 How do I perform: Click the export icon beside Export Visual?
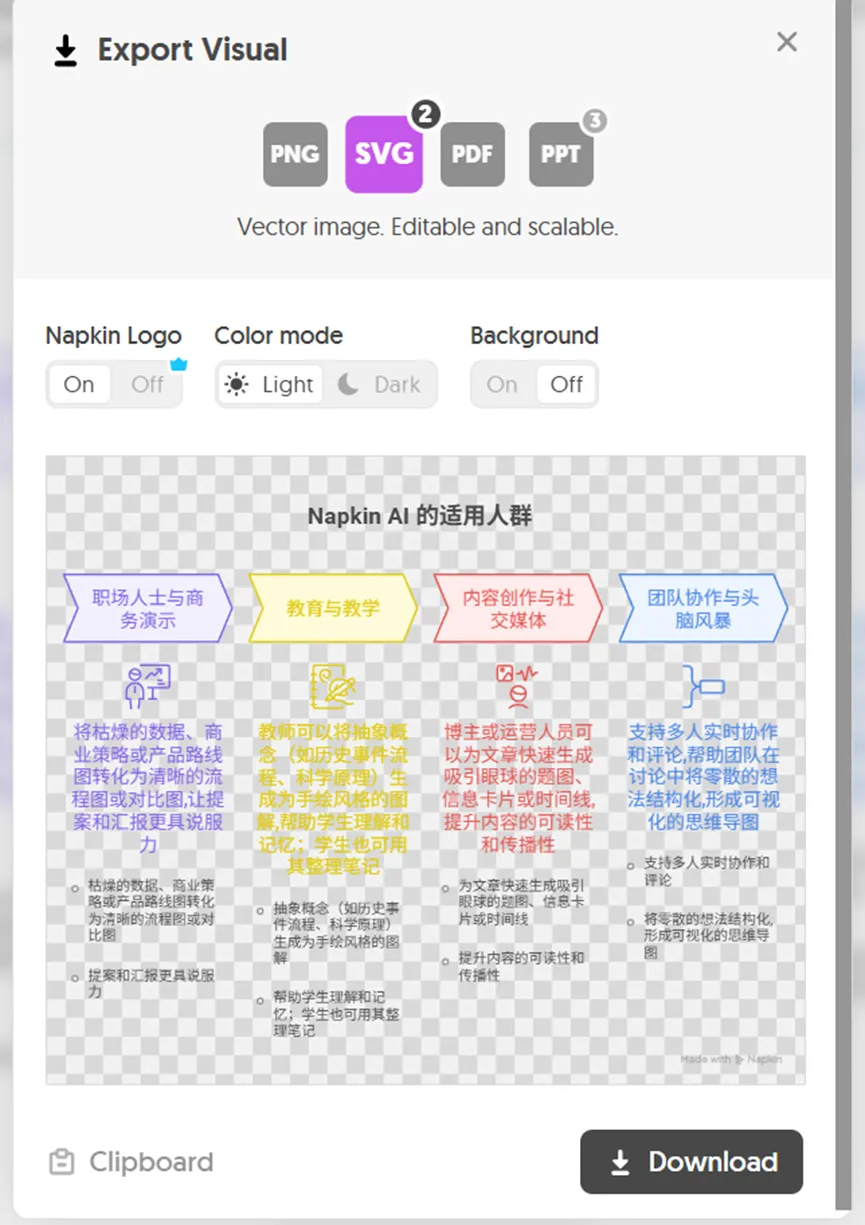65,51
